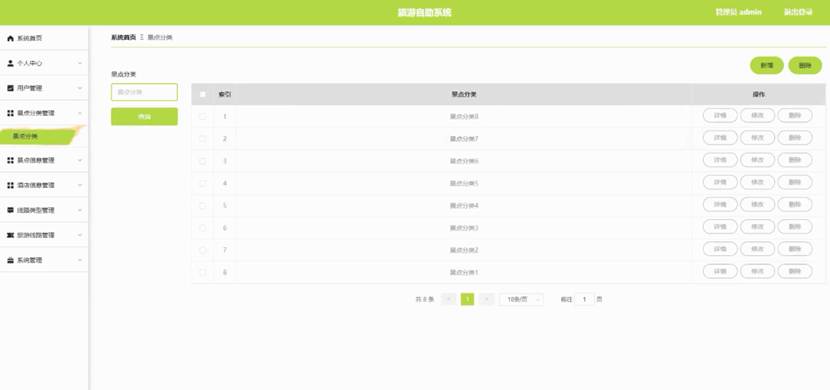The image size is (830, 390).
Task: Click 修改 for row 景点分类3
Action: tap(757, 226)
